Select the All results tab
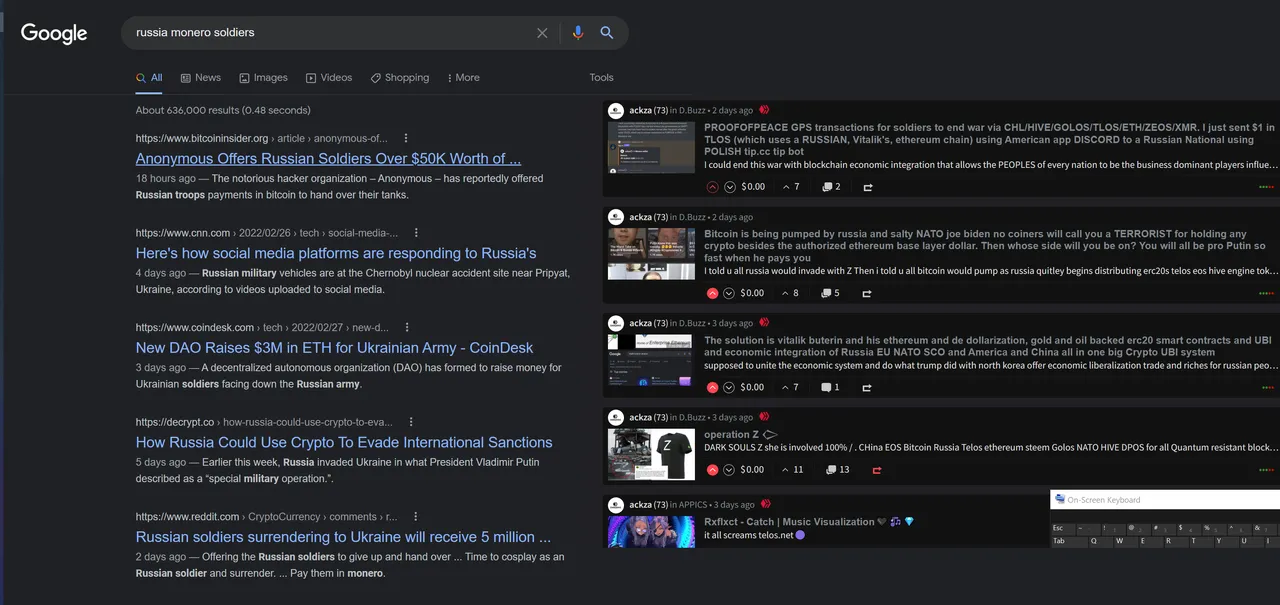 click(149, 78)
